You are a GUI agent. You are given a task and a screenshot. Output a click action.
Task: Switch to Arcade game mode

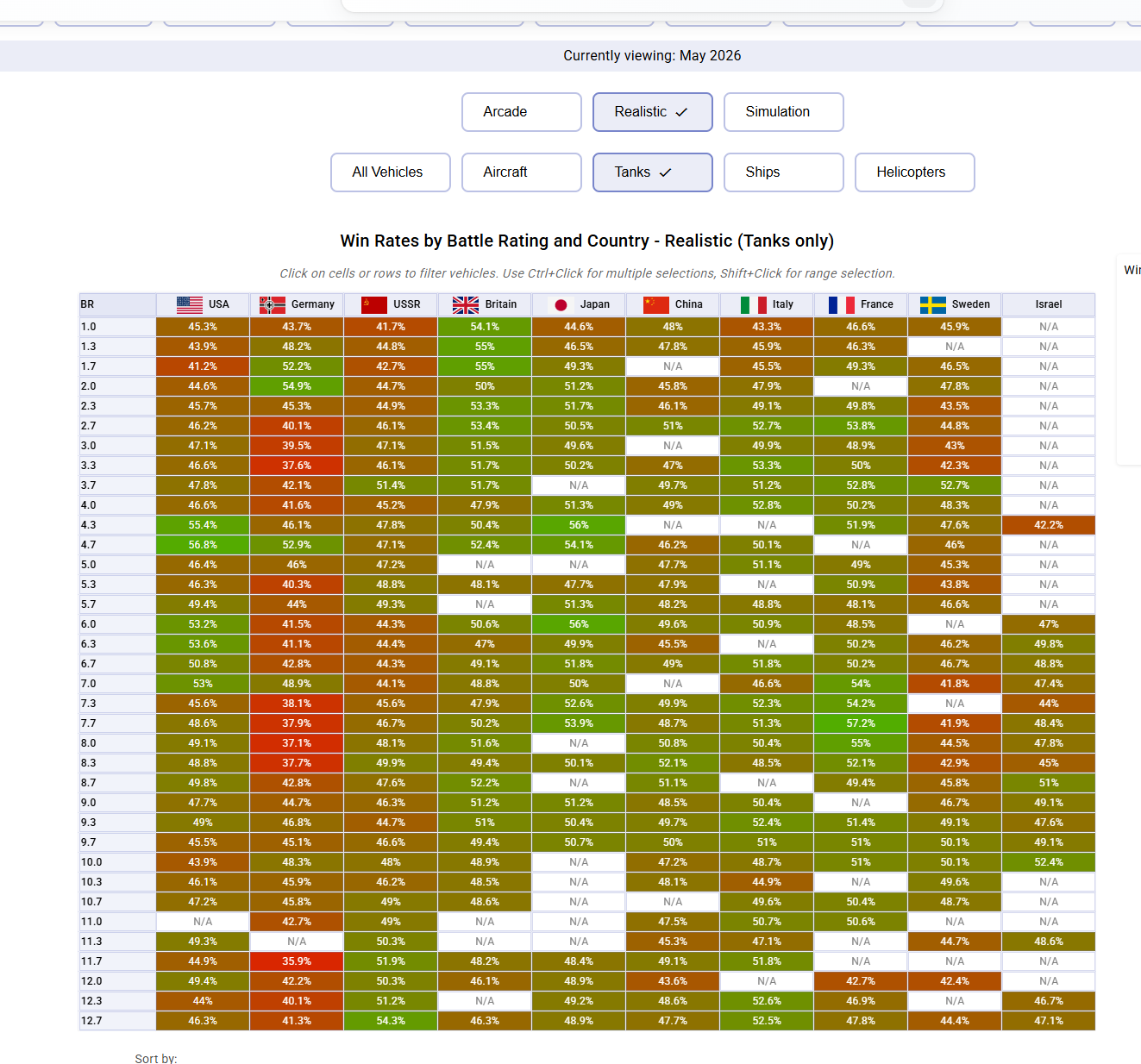522,112
